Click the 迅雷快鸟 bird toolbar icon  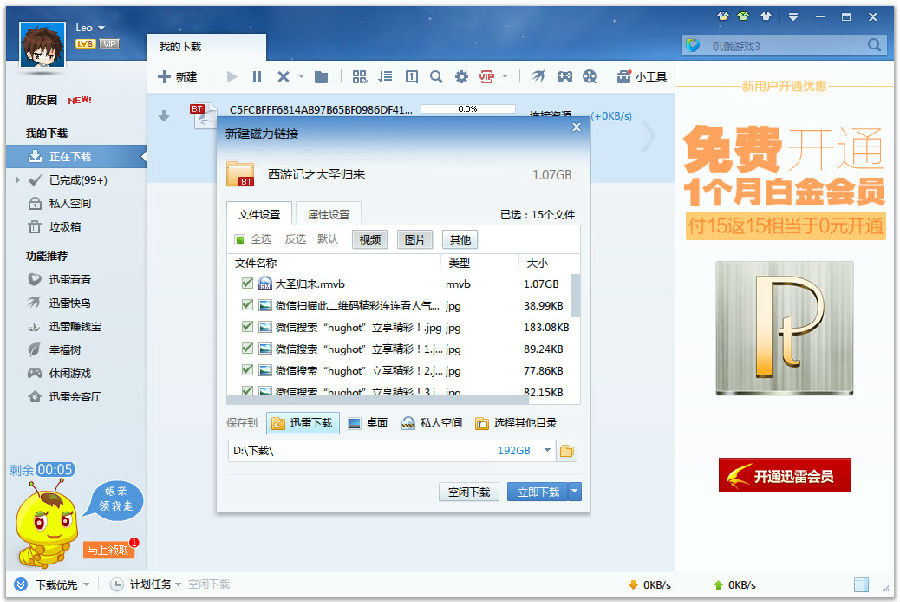[x=538, y=76]
